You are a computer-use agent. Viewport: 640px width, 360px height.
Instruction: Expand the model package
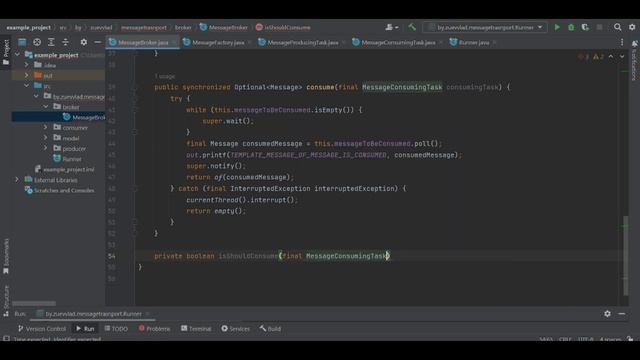tap(46, 138)
